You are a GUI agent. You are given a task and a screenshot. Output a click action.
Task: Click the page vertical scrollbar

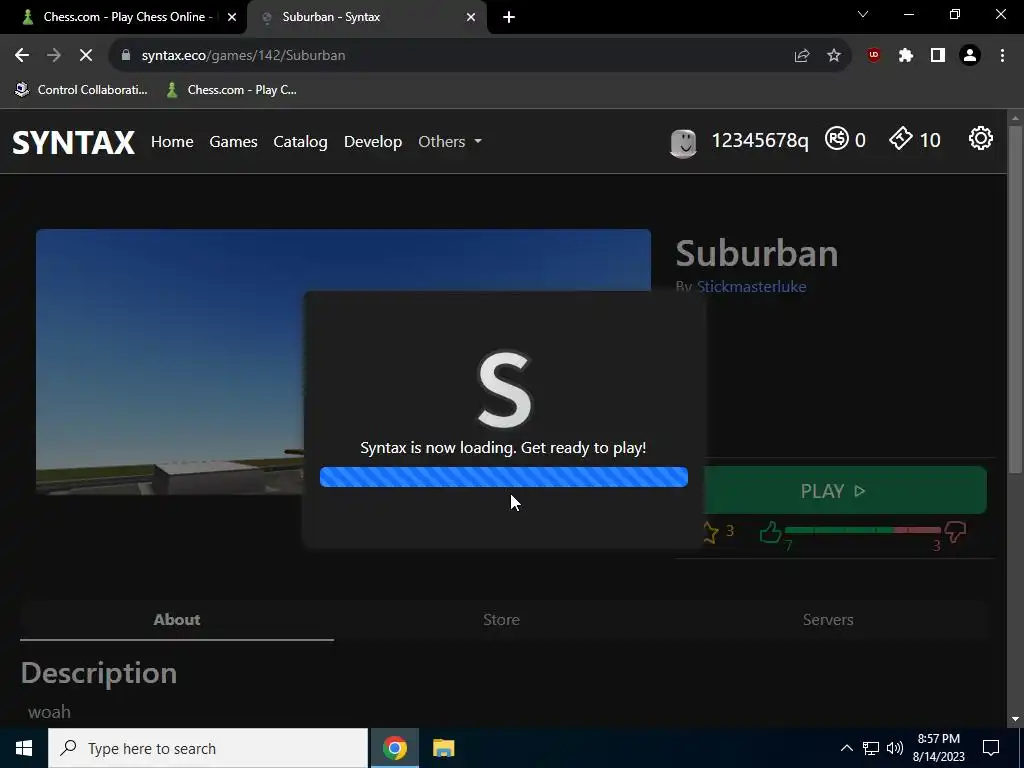coord(1015,298)
